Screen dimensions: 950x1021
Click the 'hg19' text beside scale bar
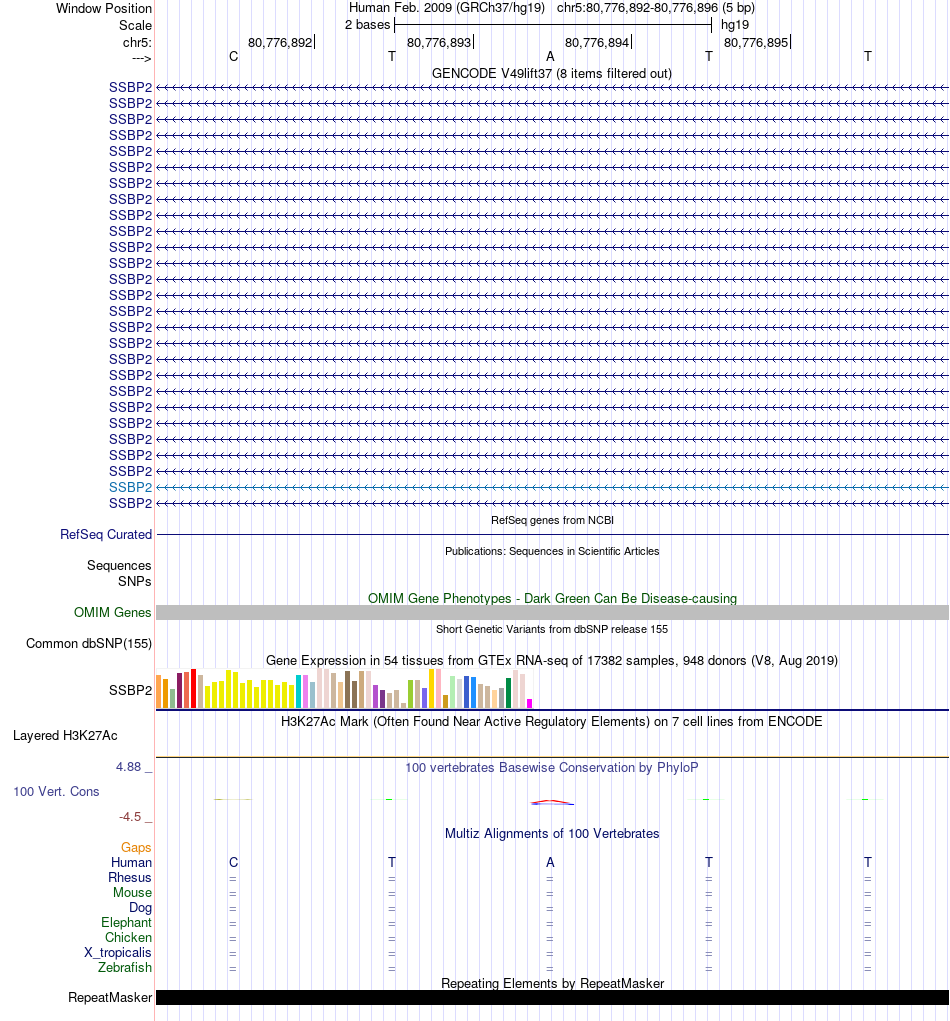pyautogui.click(x=735, y=25)
